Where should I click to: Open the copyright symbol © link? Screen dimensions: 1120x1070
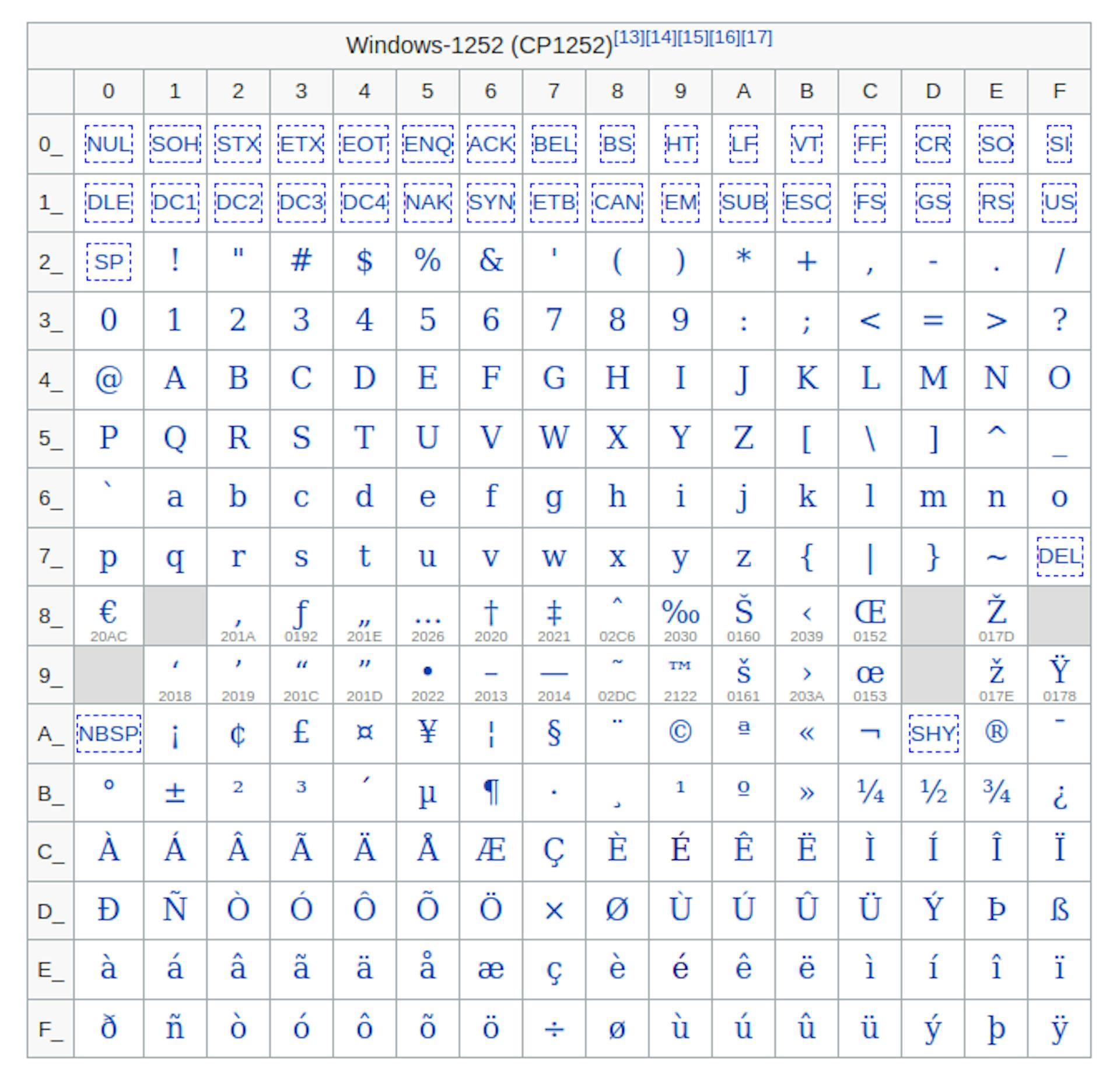[x=680, y=731]
